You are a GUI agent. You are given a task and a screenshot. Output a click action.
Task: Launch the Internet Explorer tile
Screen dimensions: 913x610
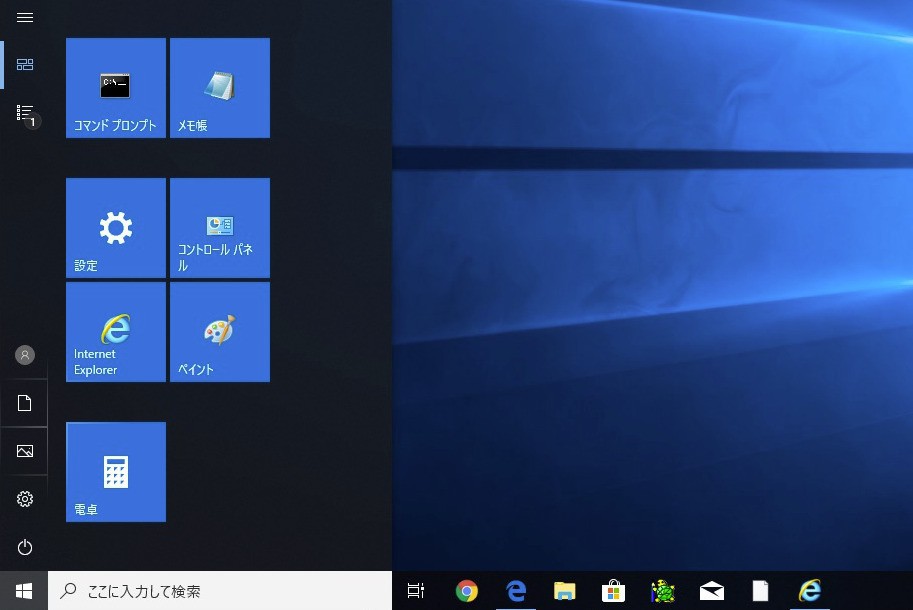tap(115, 331)
